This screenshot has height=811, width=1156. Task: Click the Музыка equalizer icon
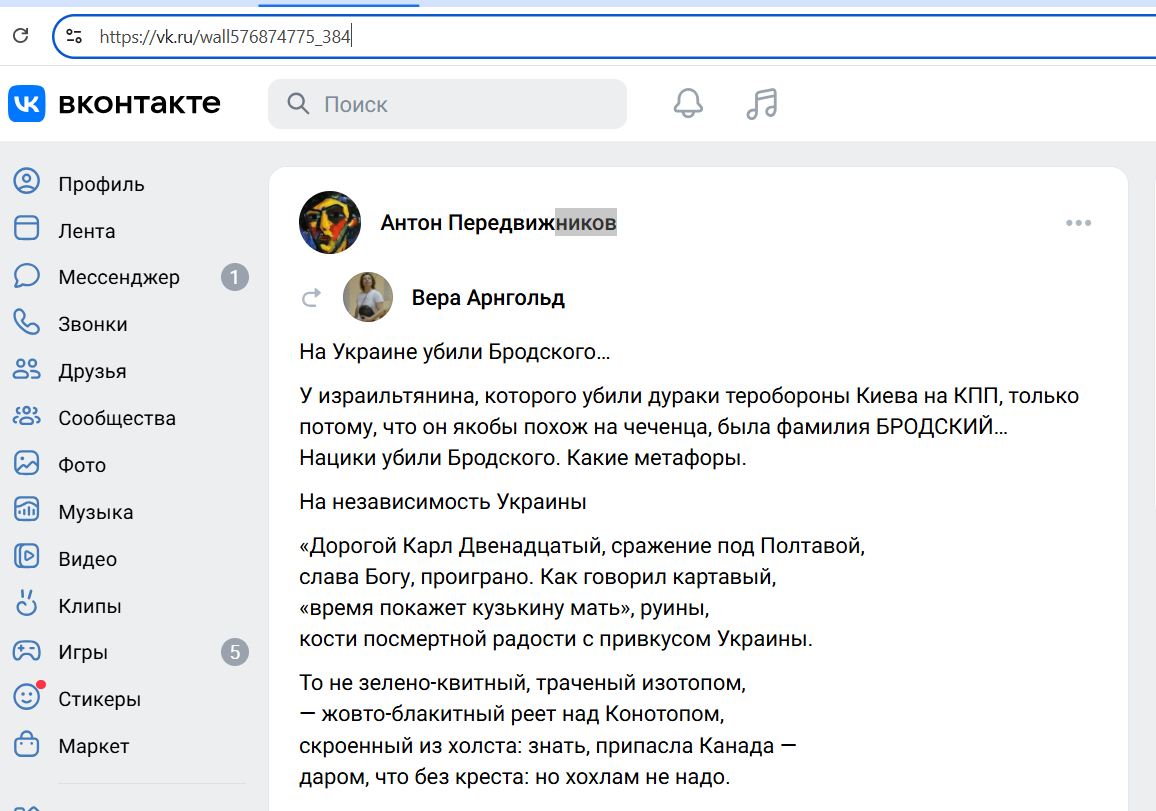click(27, 509)
